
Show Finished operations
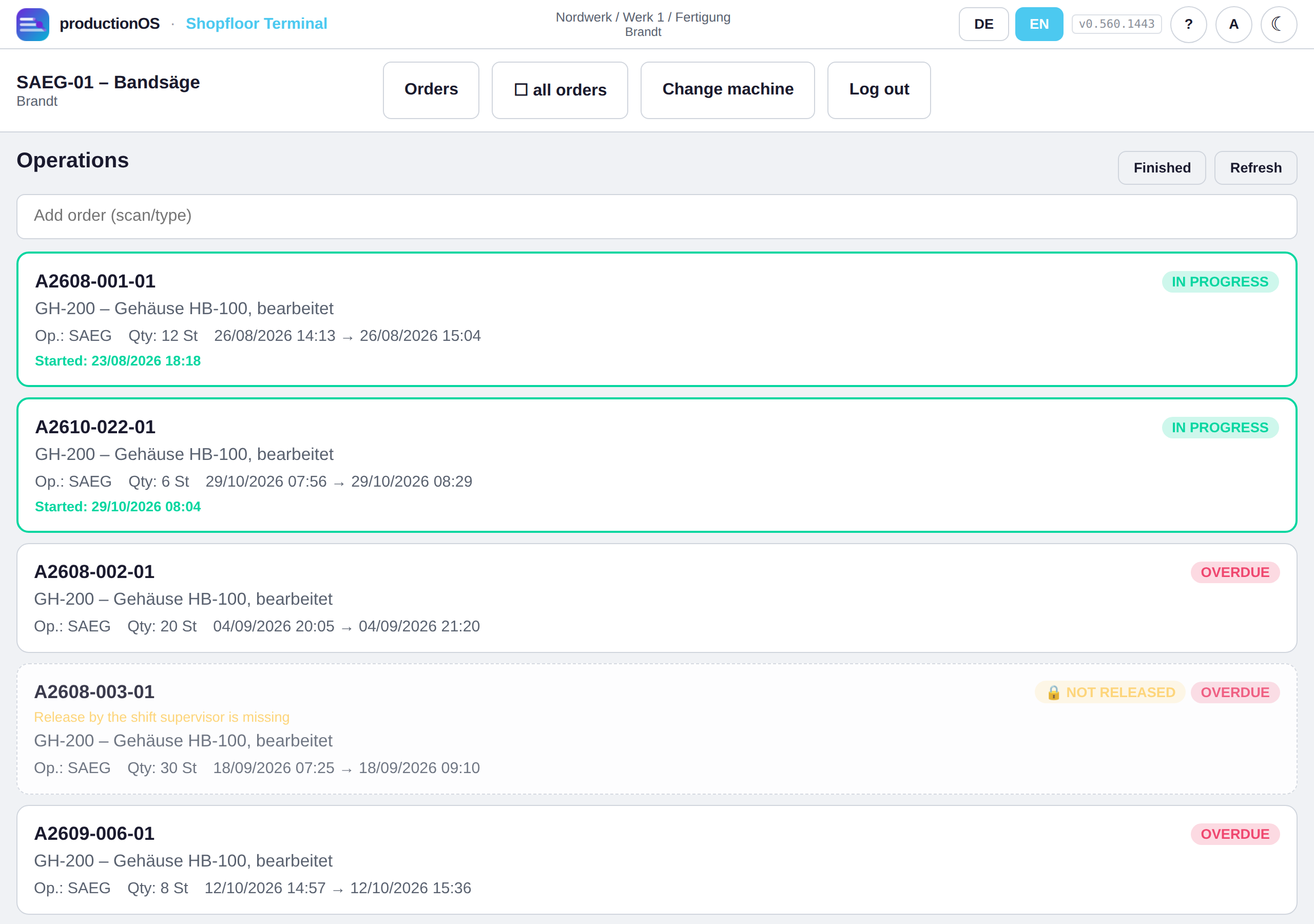1162,168
